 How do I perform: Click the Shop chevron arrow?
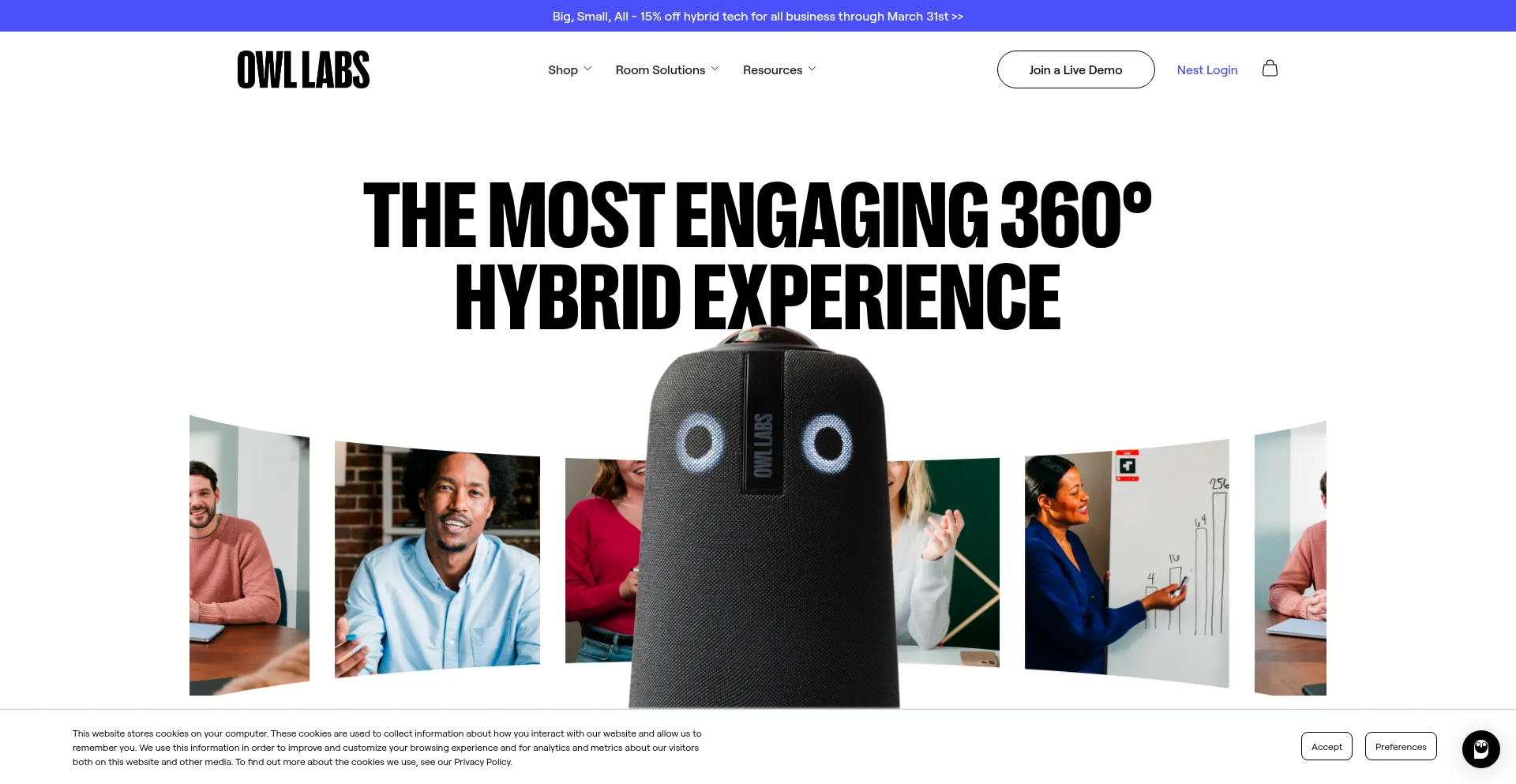click(587, 69)
